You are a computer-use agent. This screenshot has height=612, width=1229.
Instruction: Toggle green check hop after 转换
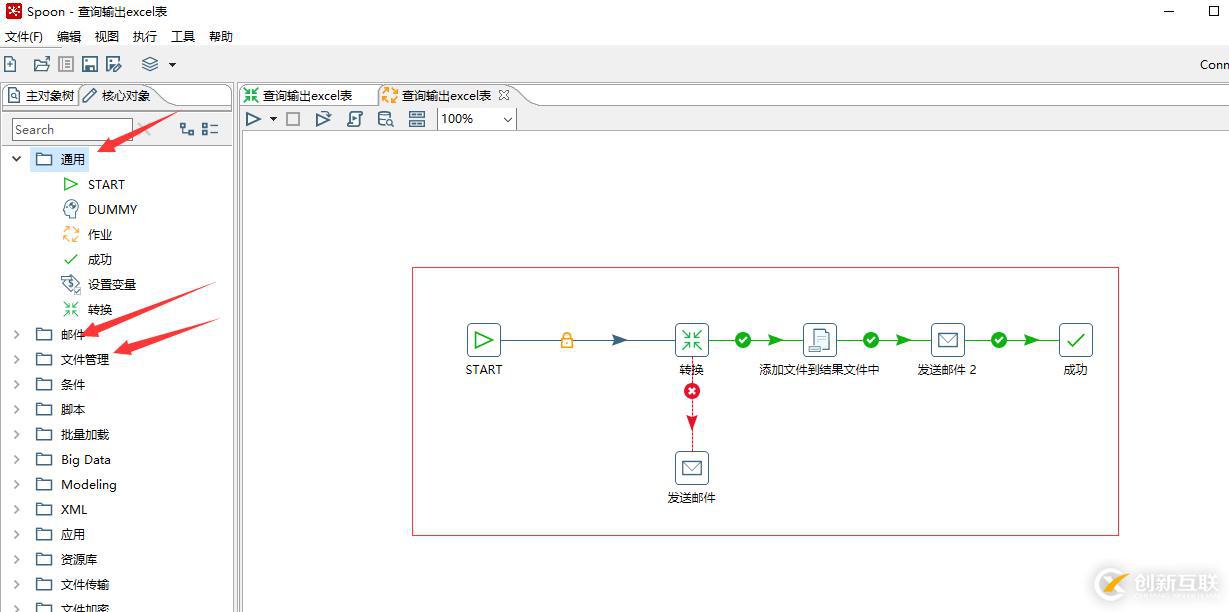(743, 340)
